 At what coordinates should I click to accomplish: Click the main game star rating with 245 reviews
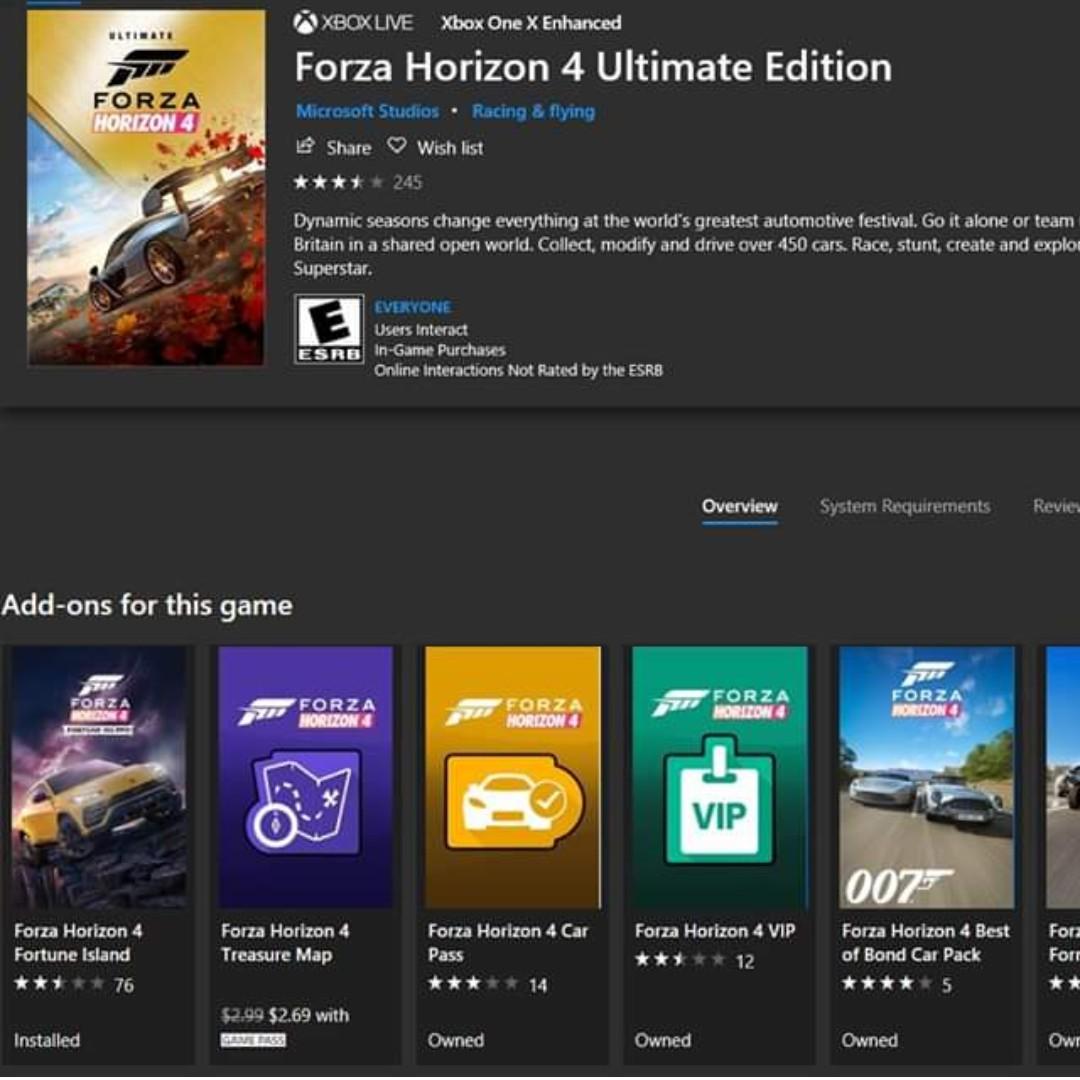[357, 183]
